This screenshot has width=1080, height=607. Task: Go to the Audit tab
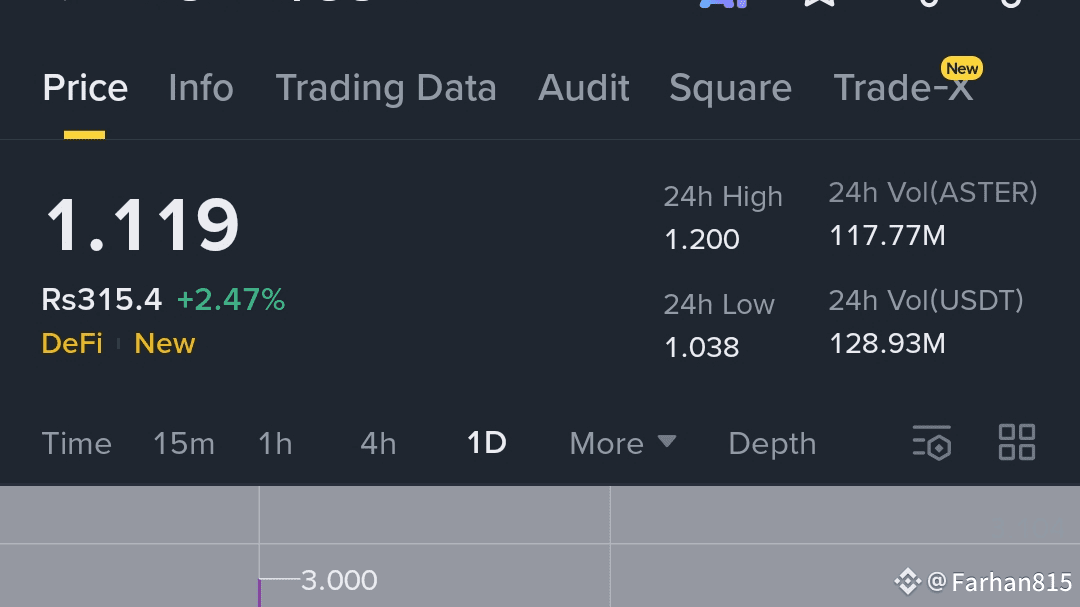(584, 88)
